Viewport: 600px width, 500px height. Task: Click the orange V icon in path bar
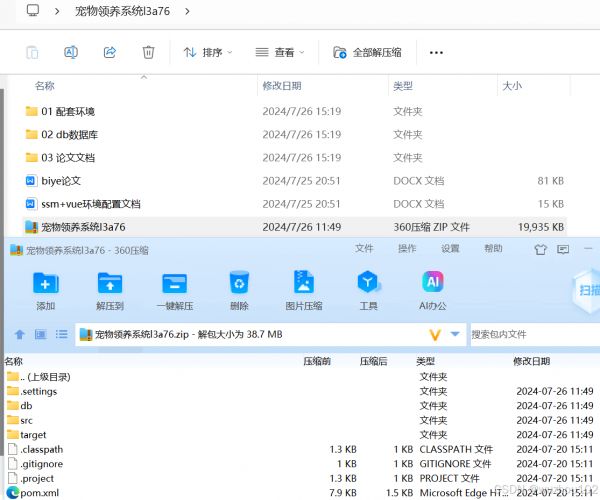click(435, 335)
